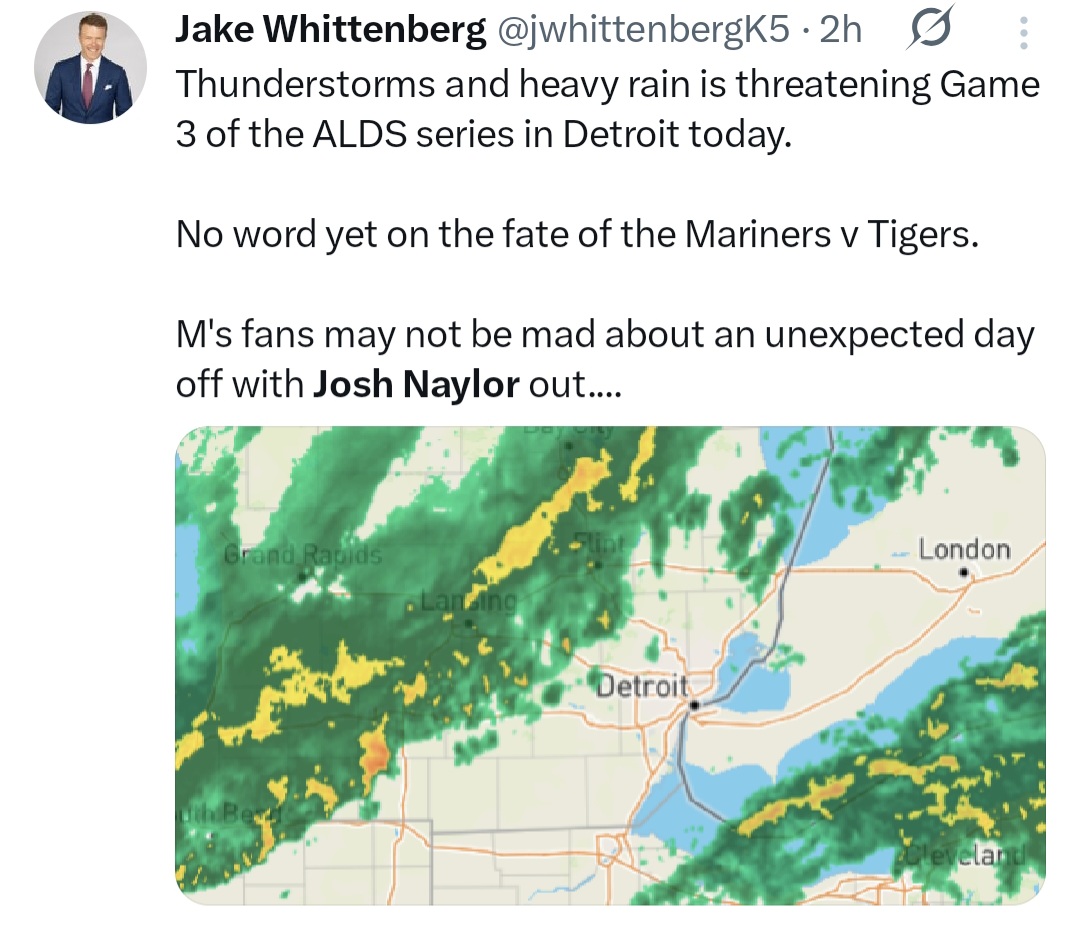Click the Jake Whittenberg display name
Viewport: 1080px width, 928px height.
coord(331,31)
